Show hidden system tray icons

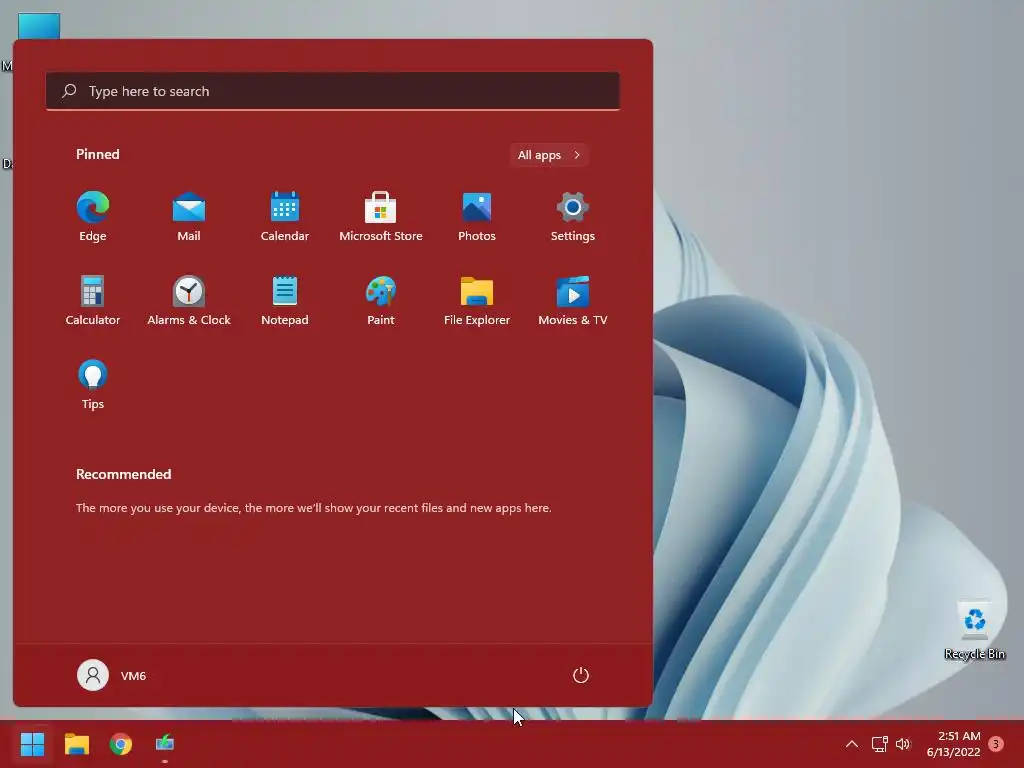coord(852,744)
